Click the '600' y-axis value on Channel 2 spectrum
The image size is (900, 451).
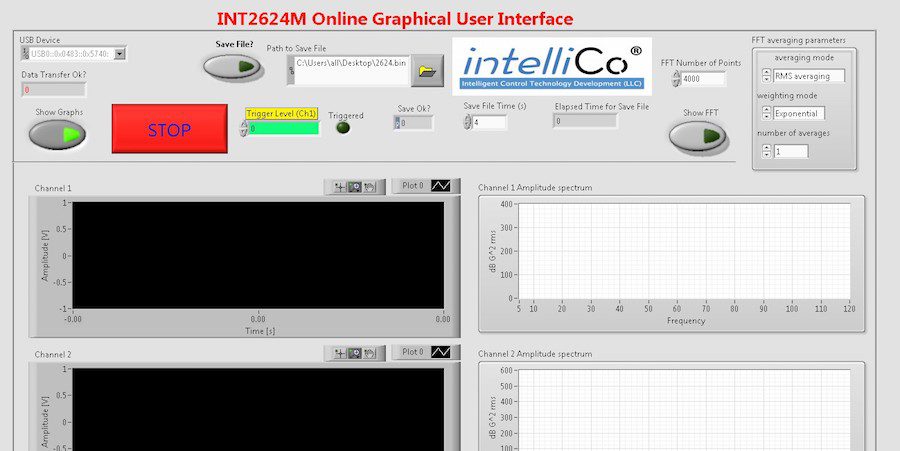click(x=506, y=371)
